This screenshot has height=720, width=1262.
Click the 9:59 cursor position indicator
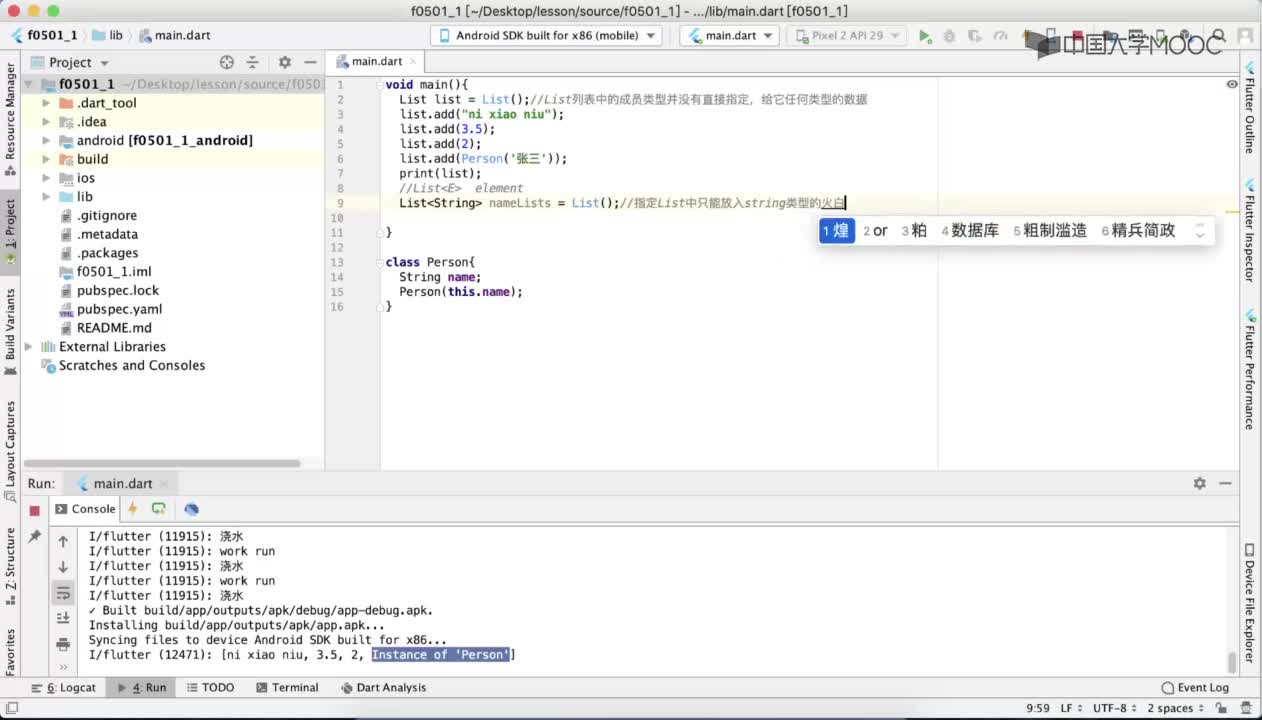[x=1038, y=708]
